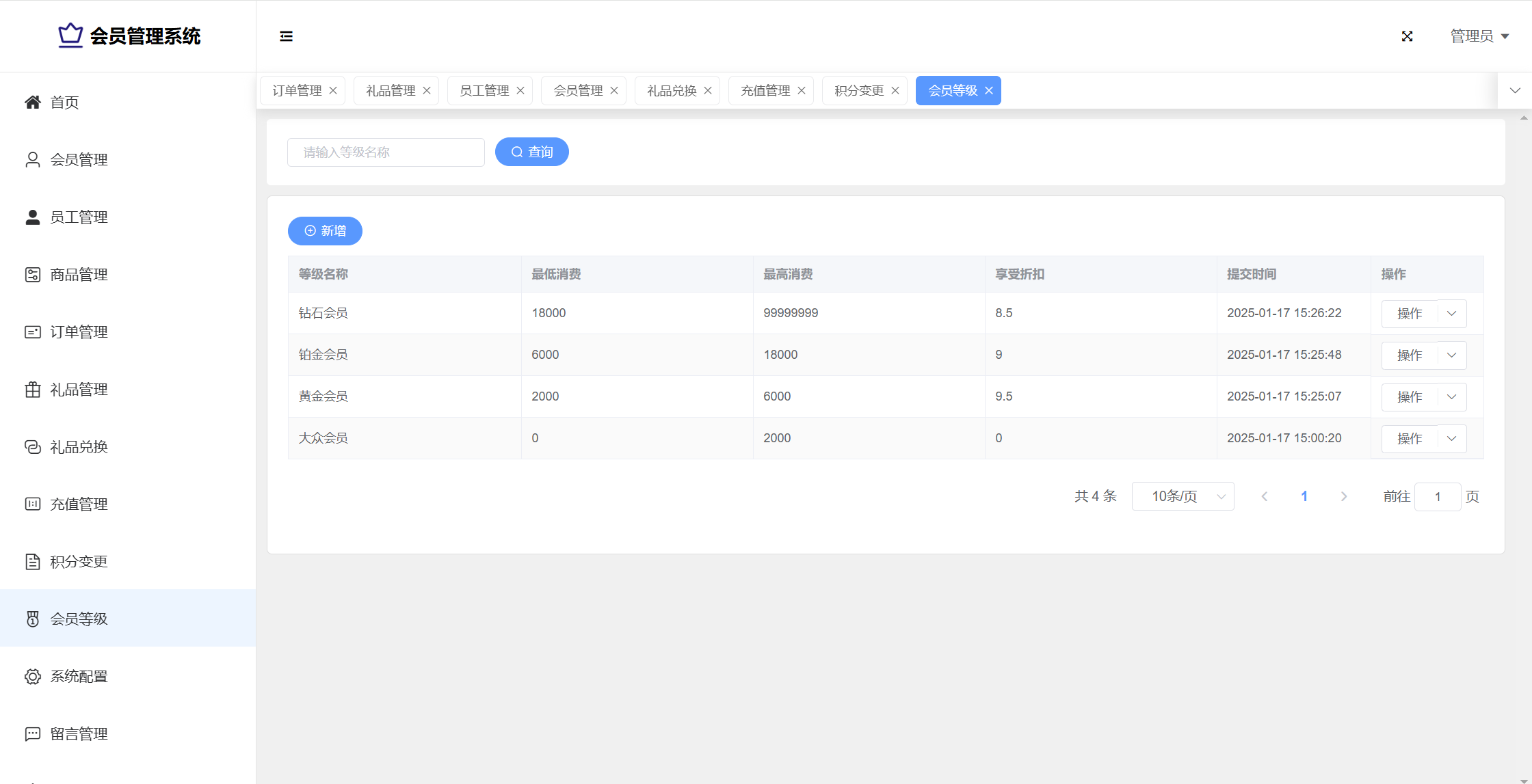Open the 10条/页 page size dropdown
Image resolution: width=1532 pixels, height=784 pixels.
click(1183, 496)
